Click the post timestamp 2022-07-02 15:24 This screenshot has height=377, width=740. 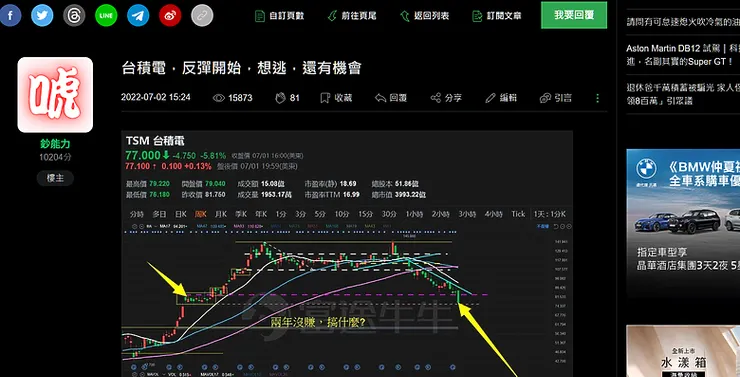[156, 98]
